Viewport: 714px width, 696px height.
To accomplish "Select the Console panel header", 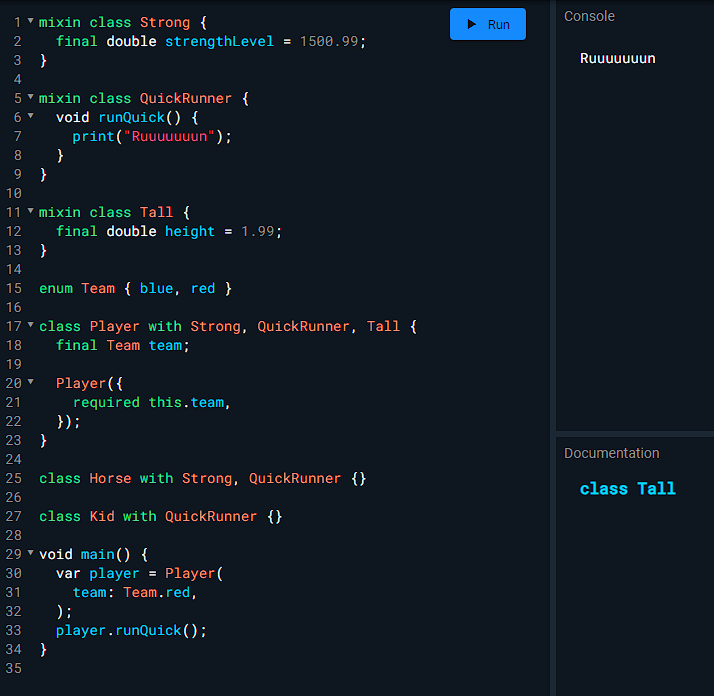I will click(589, 16).
